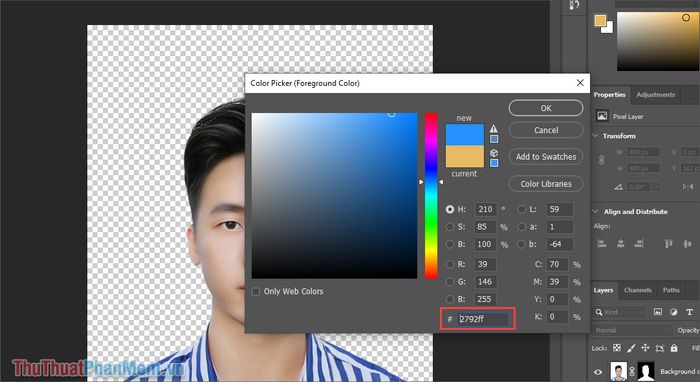Click the rotation angle icon in Transform
The height and width of the screenshot is (382, 700).
618,187
